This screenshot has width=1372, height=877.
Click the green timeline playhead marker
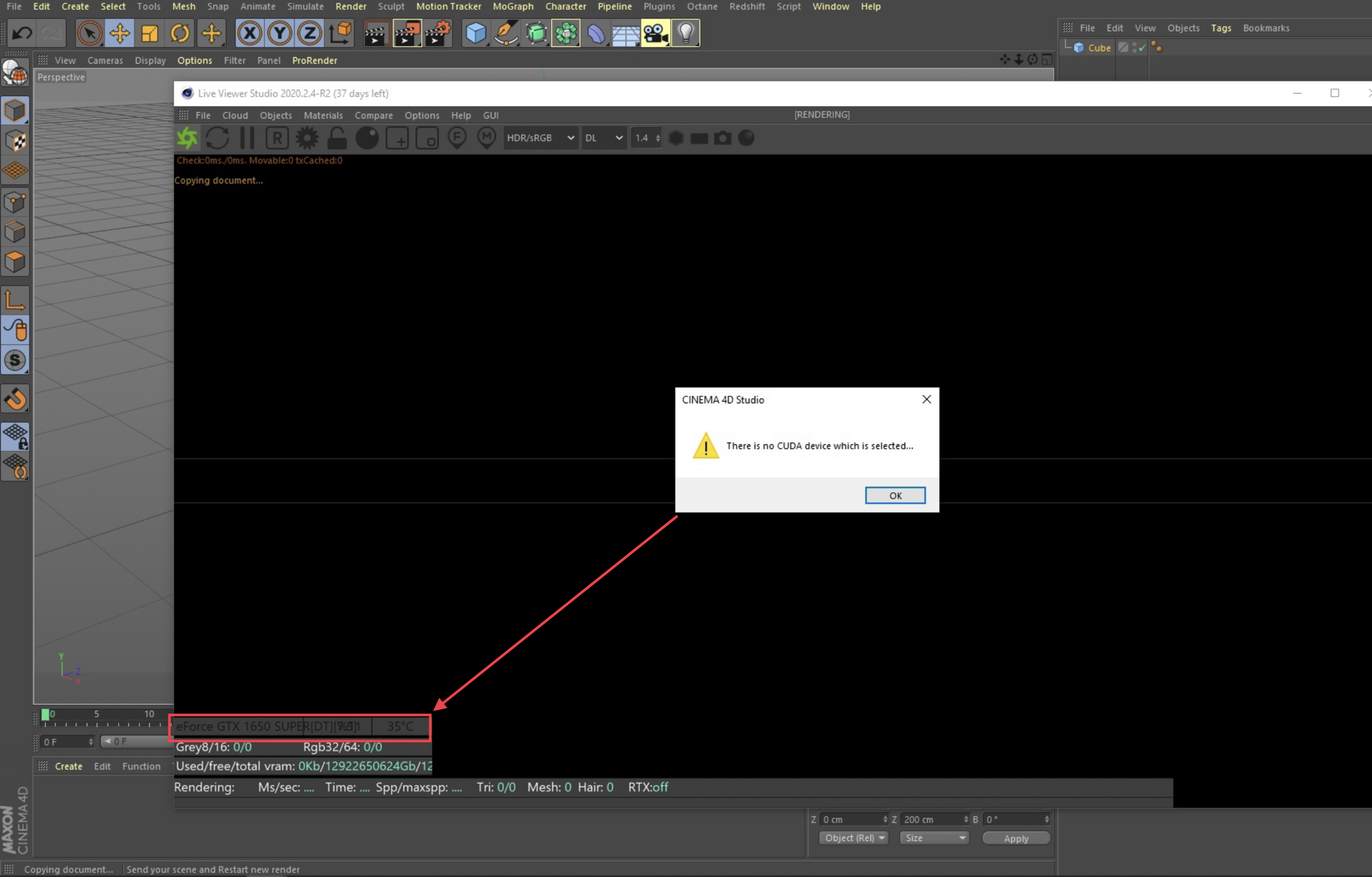coord(45,714)
